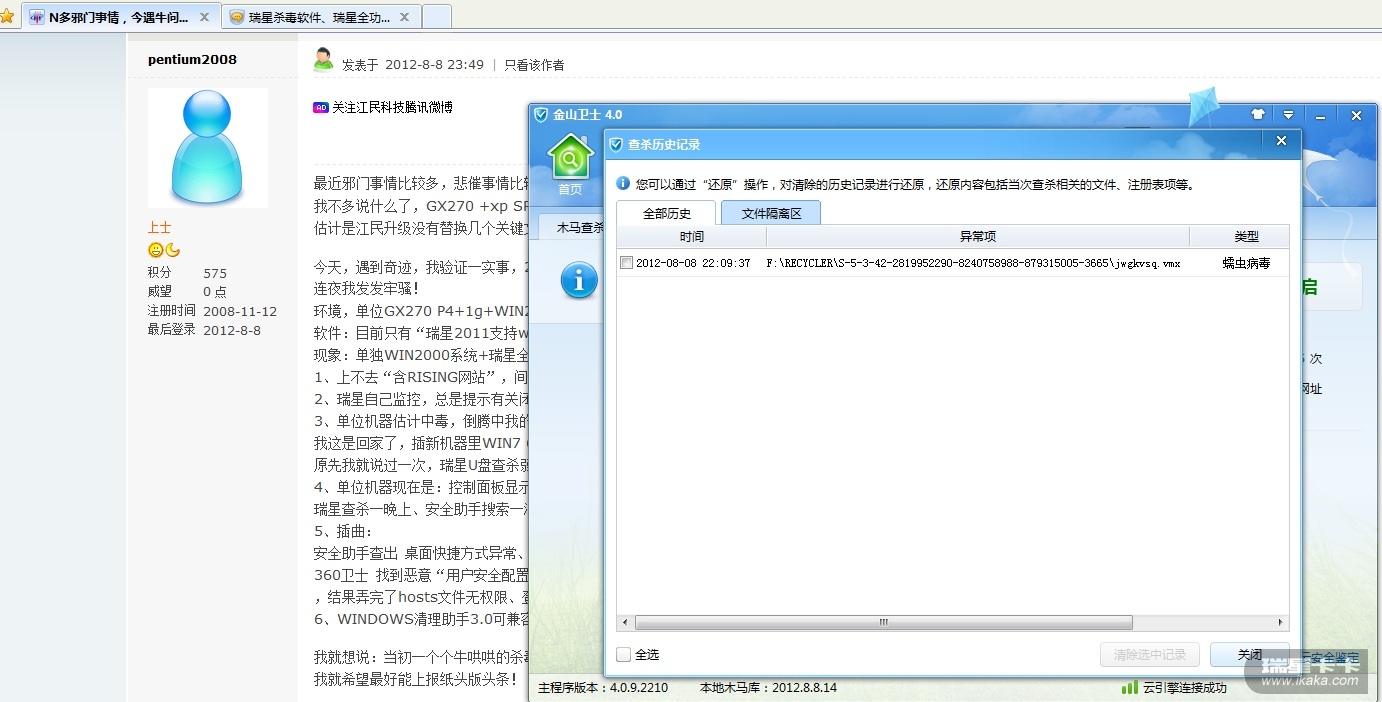Click the 蠕虫病毒 type cell
Viewport: 1382px width, 702px height.
(1246, 263)
